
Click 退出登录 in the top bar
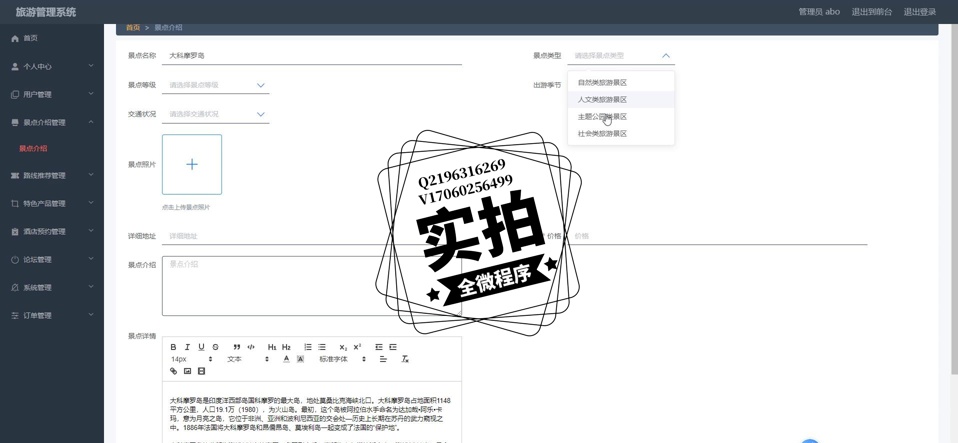(919, 12)
